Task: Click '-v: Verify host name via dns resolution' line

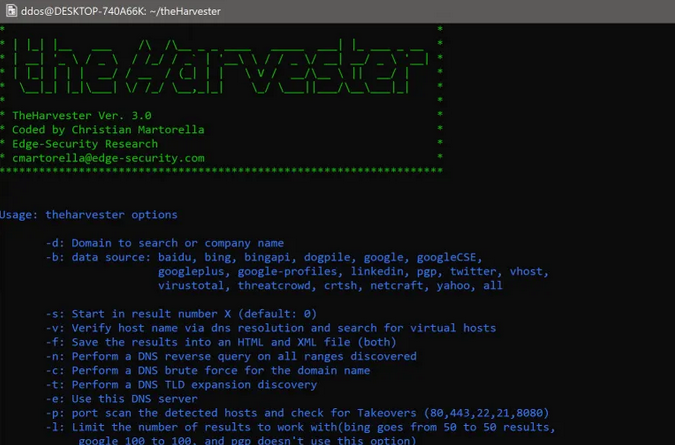Action: coord(271,328)
